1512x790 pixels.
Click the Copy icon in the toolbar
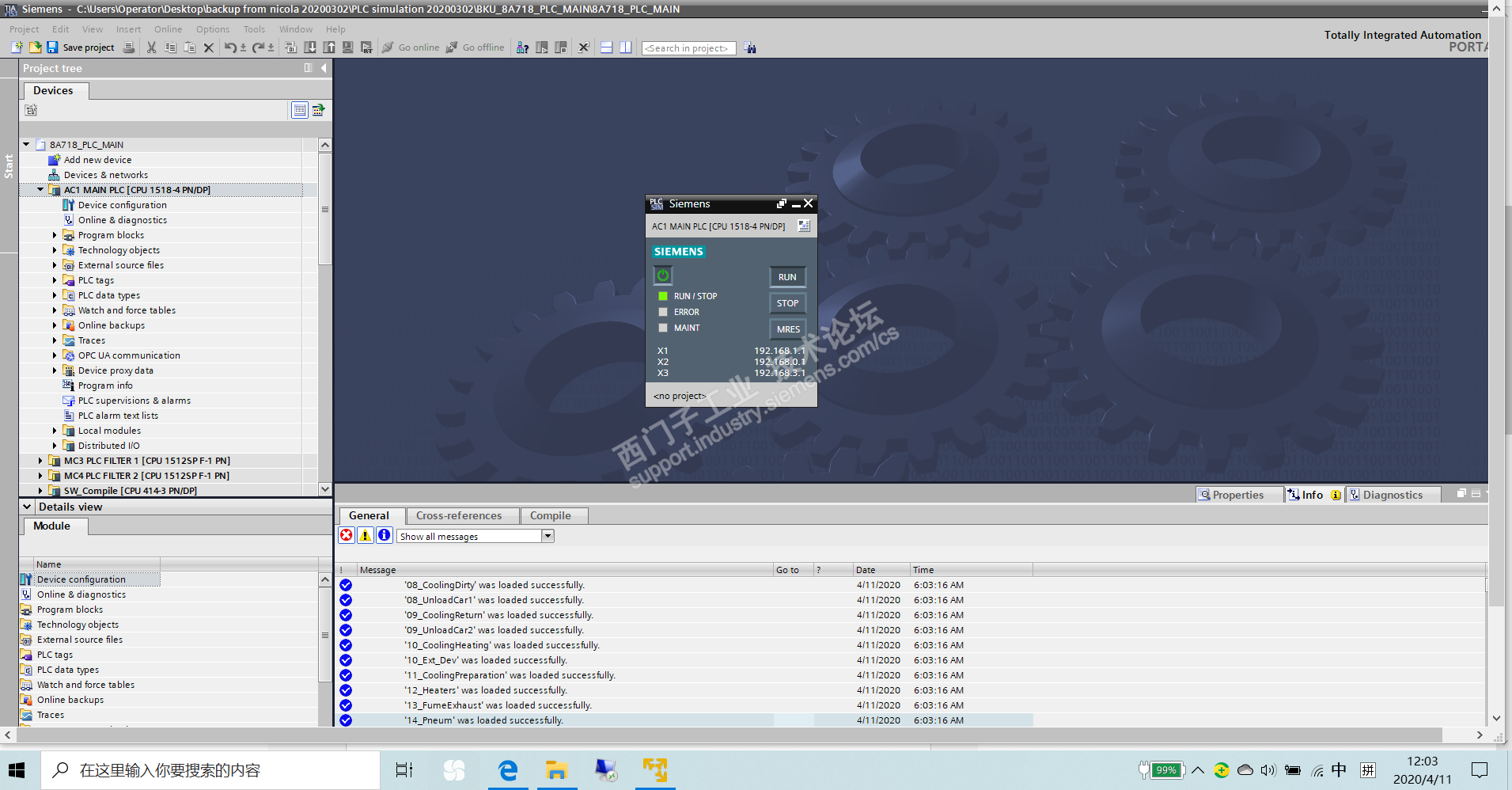[170, 47]
